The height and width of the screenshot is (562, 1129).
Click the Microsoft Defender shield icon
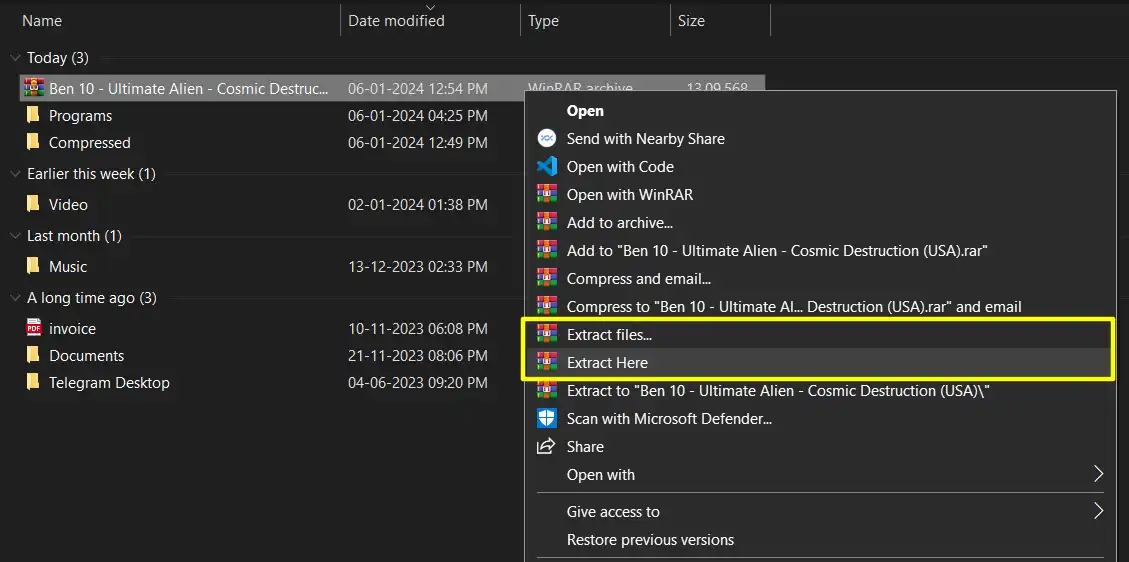pyautogui.click(x=546, y=419)
